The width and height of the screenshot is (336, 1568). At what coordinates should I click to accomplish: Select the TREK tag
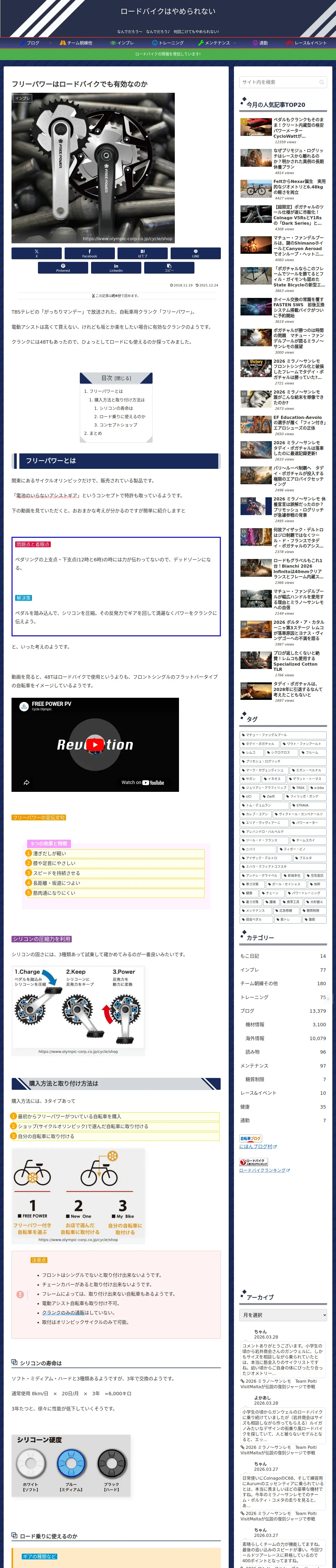[298, 788]
